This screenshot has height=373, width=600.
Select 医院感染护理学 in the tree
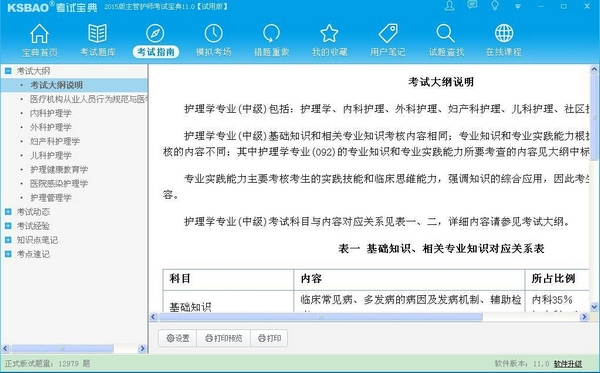pyautogui.click(x=59, y=184)
